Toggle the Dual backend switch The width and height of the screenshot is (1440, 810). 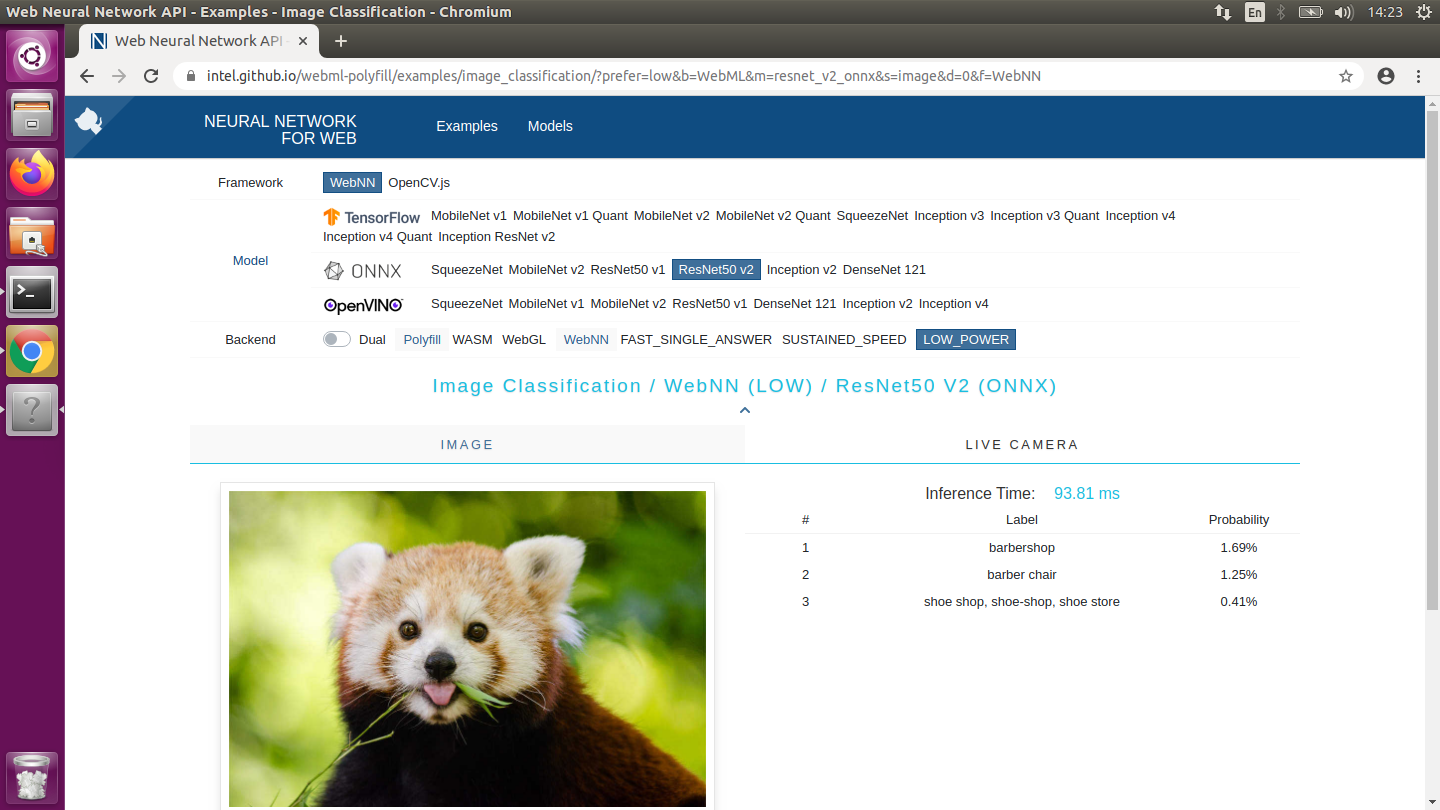pos(337,339)
